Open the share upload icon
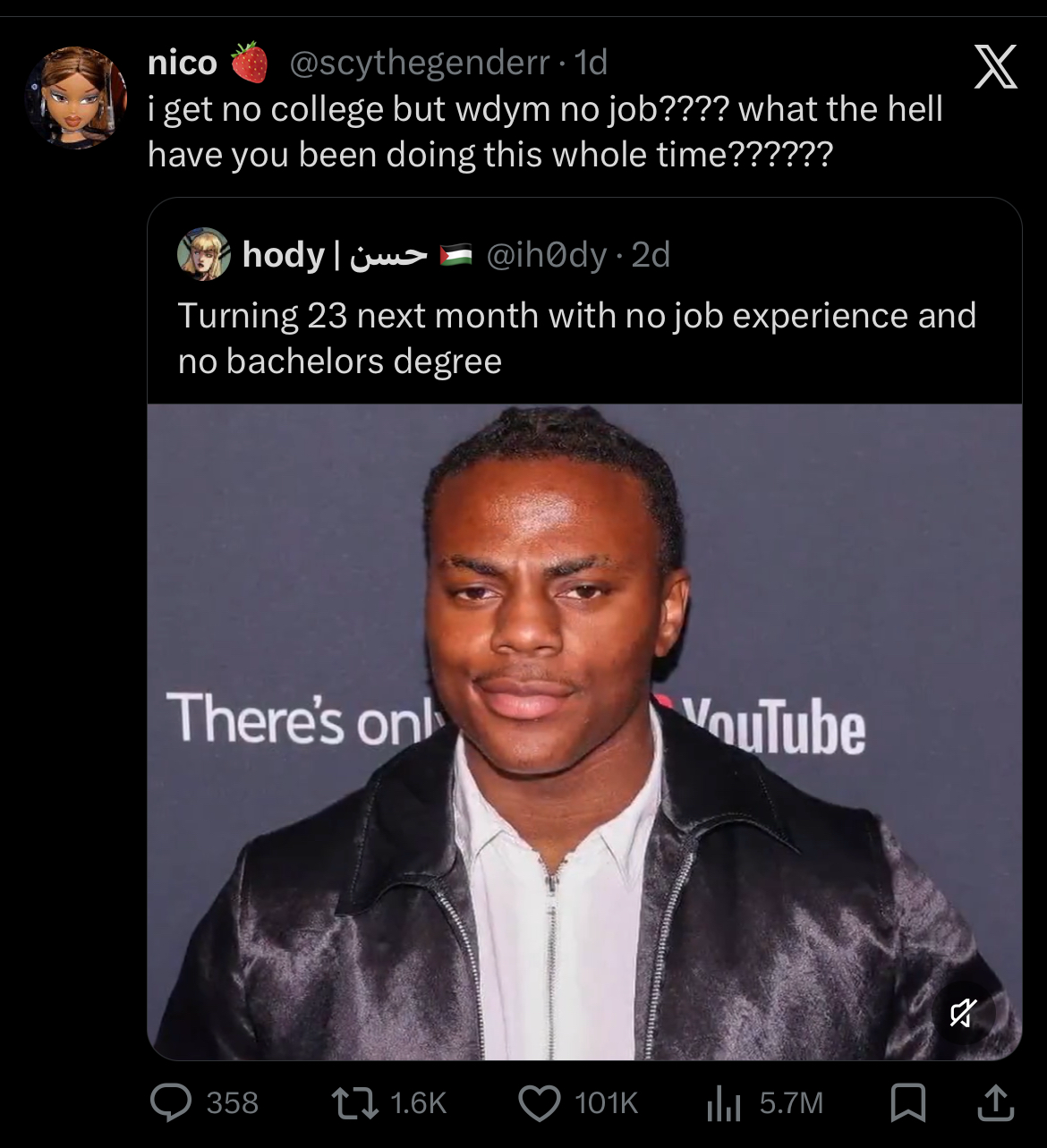This screenshot has height=1148, width=1047. point(994,1102)
